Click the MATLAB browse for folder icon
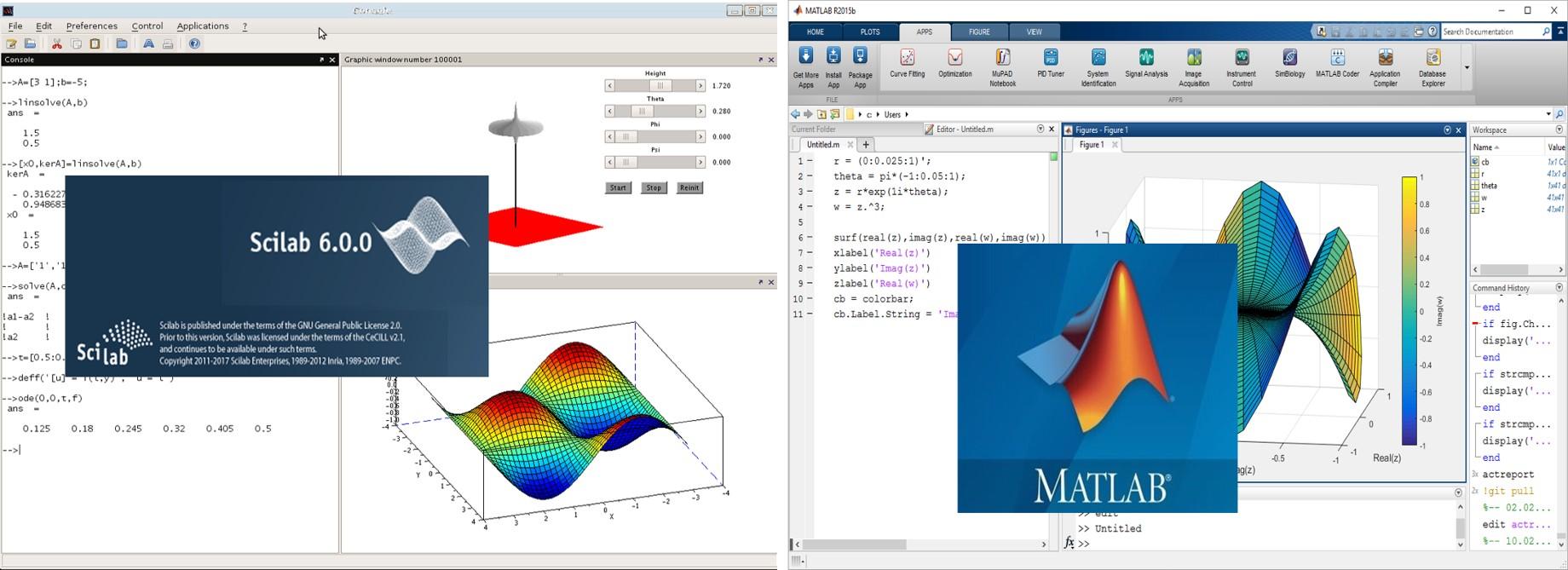The width and height of the screenshot is (1568, 570). pos(835,114)
